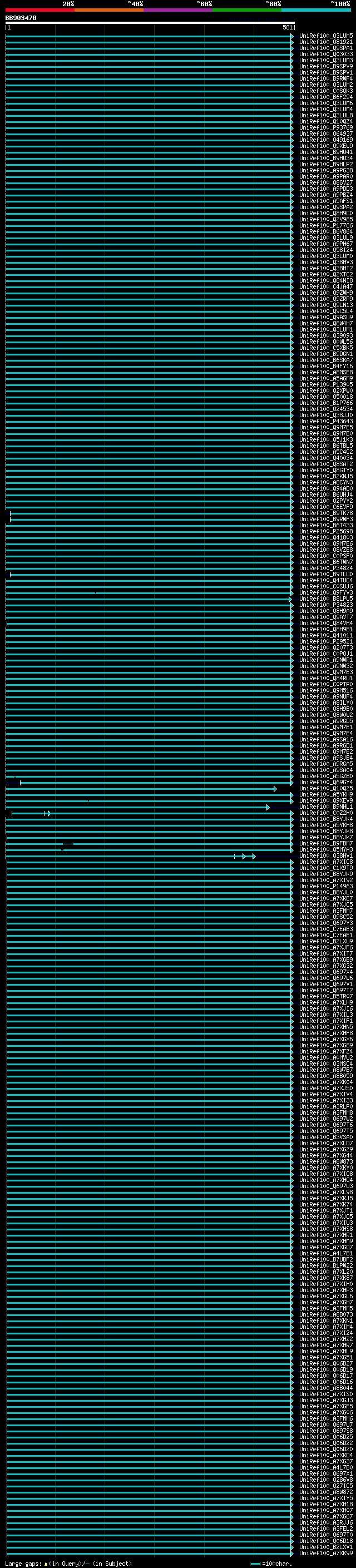The image size is (356, 1568).
Task: Click hit label UniRef100_O49169
Action: click(326, 140)
